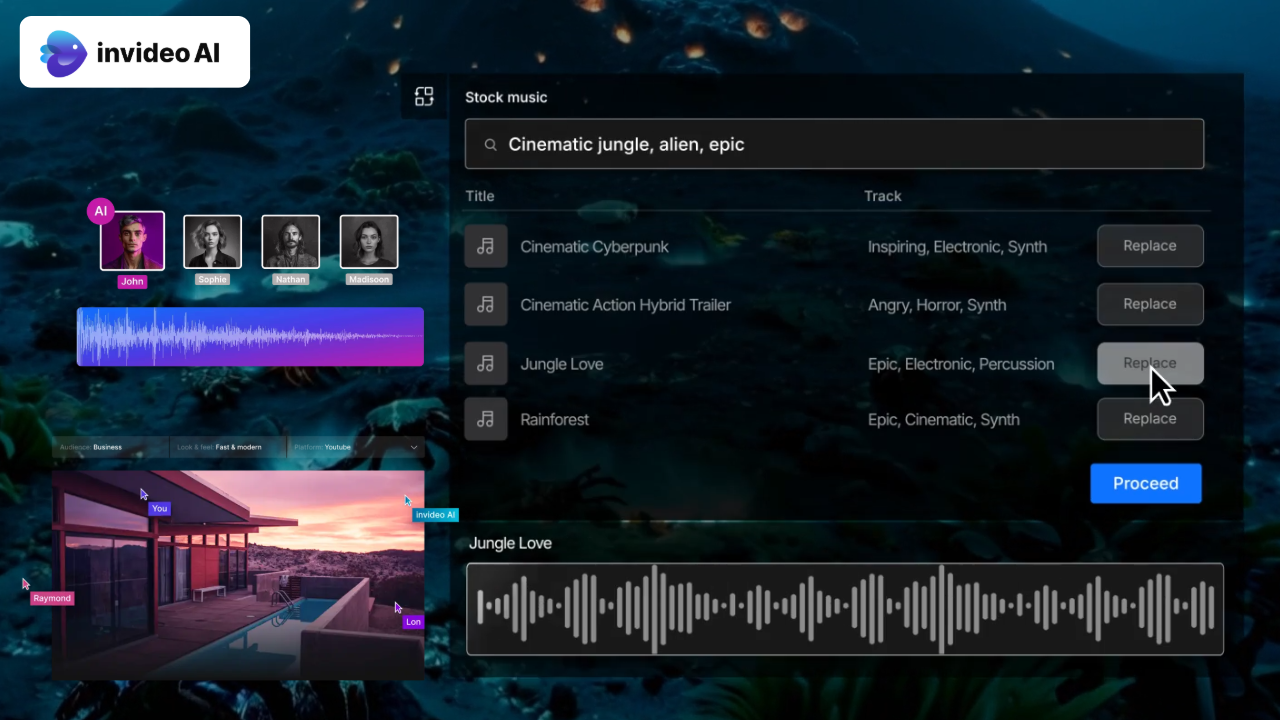
Task: Expand the Platform: Youtube dropdown chevron
Action: 414,447
